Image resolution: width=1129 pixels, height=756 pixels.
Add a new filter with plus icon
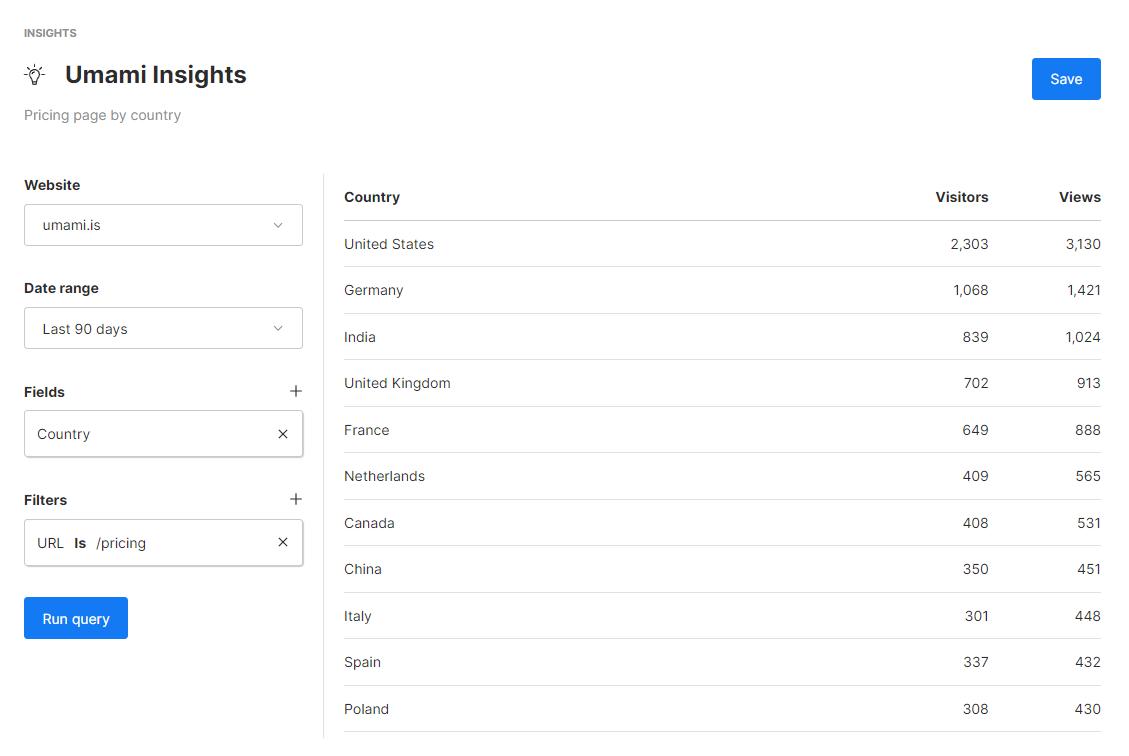(296, 499)
